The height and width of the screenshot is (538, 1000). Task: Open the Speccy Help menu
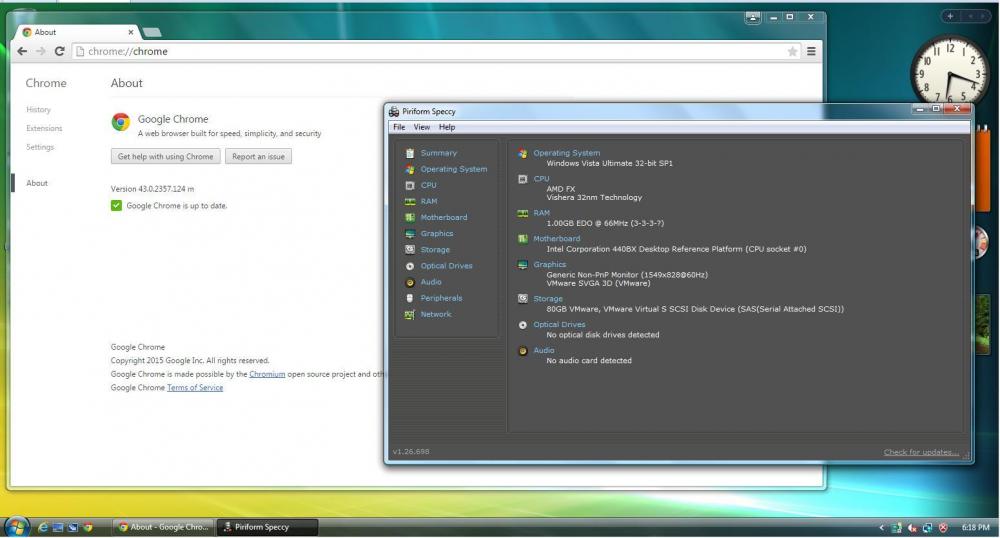[x=447, y=127]
